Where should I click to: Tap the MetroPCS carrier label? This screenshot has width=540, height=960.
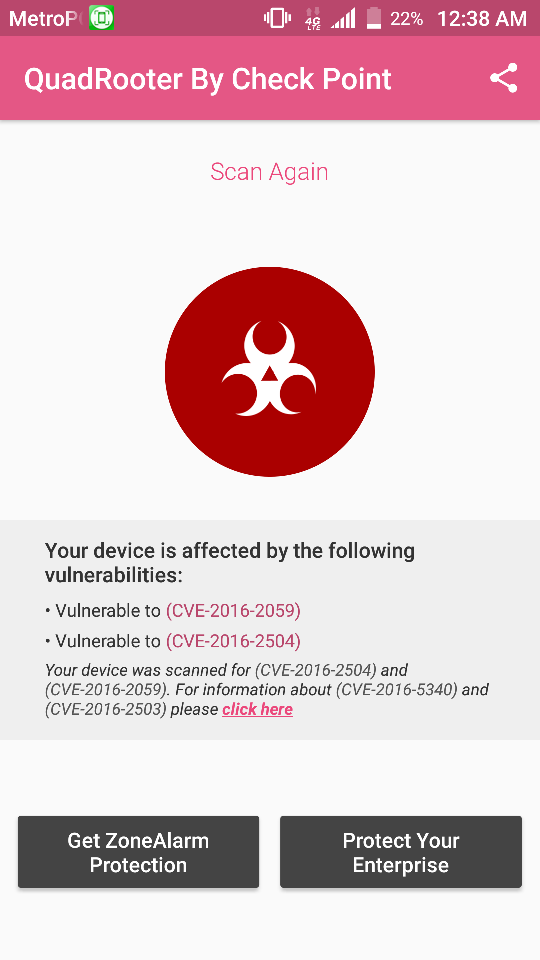45,18
